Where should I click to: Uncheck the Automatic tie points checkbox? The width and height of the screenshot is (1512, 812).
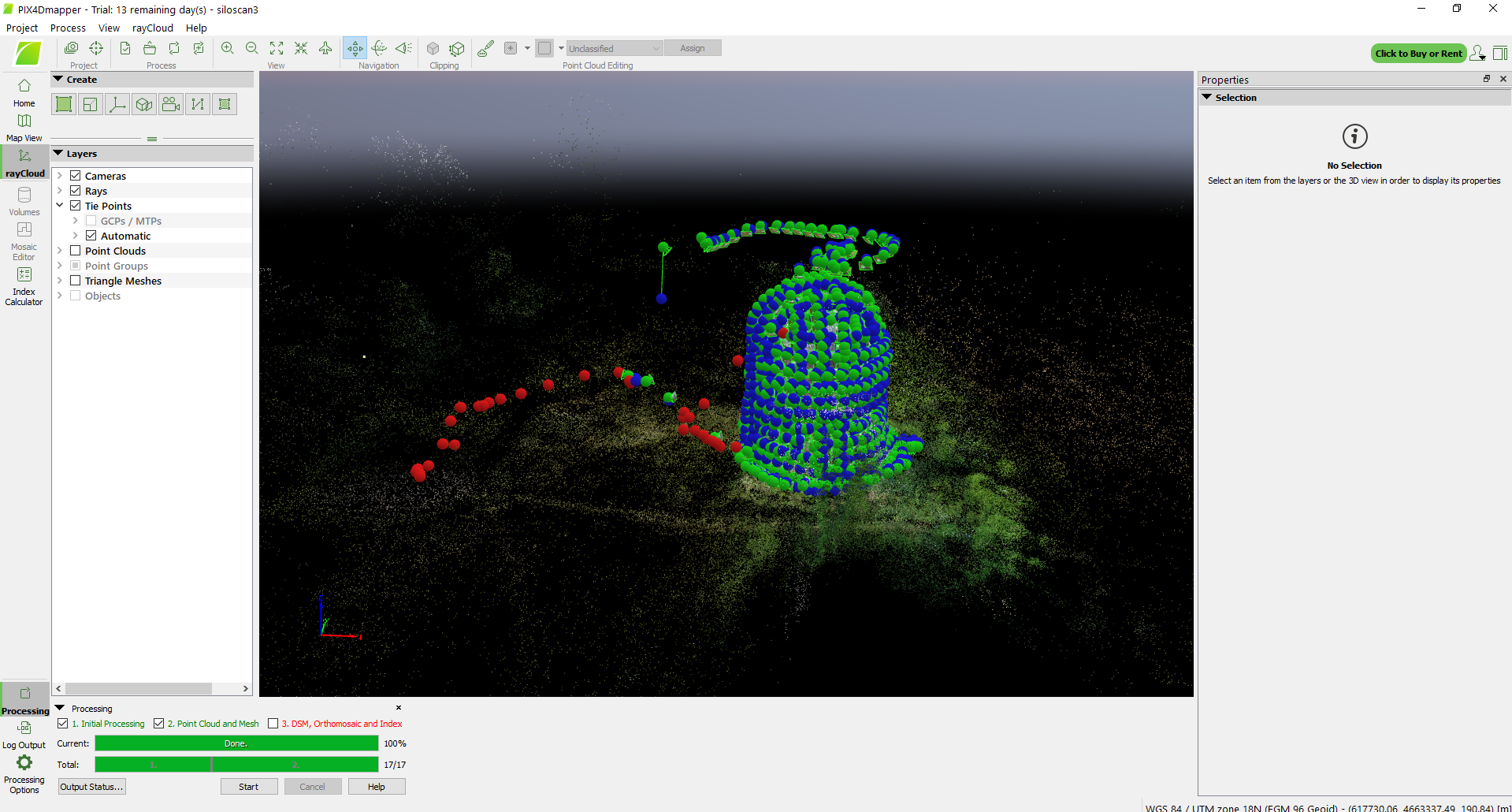(91, 236)
